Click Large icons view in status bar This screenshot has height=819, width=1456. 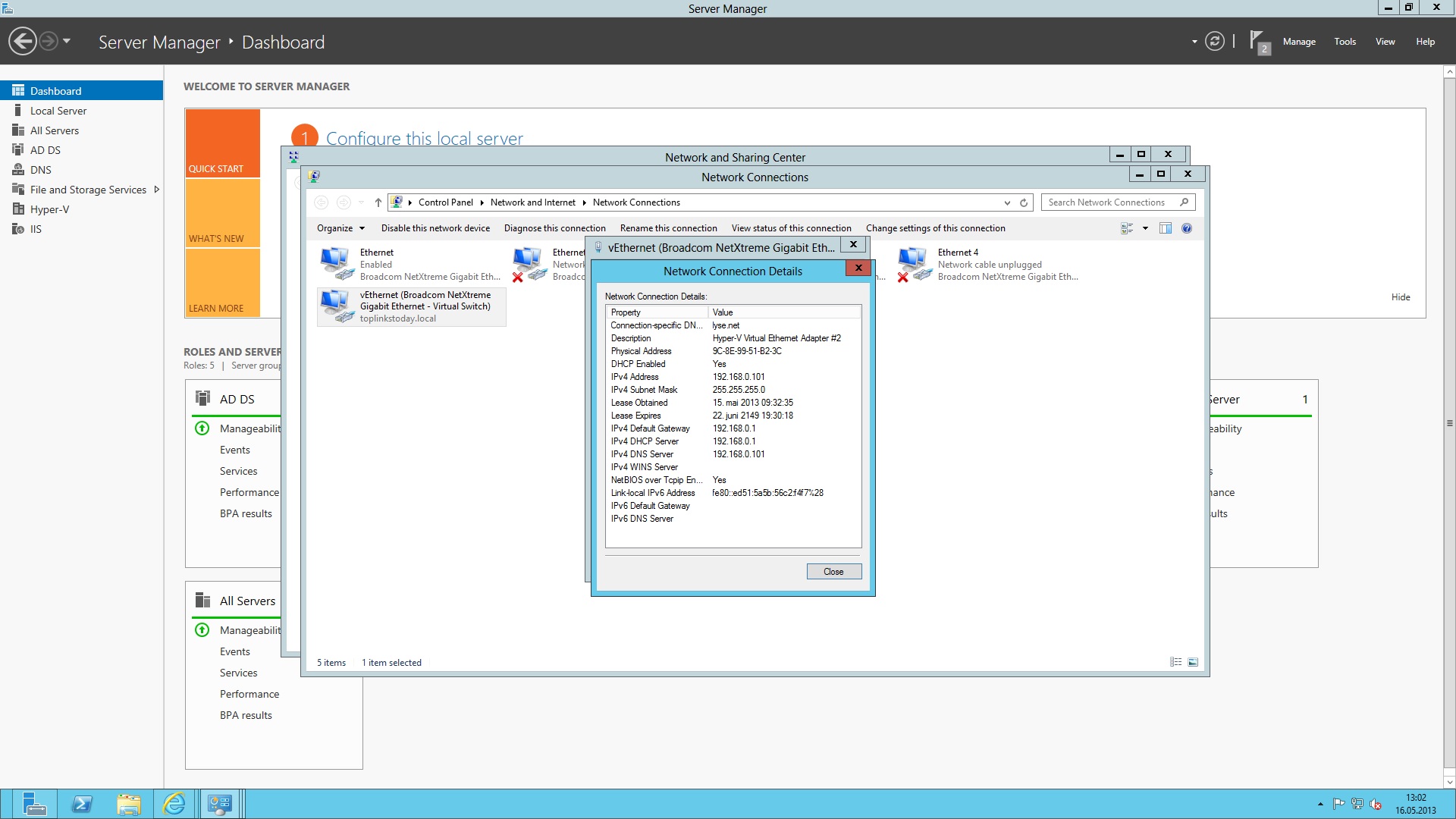point(1193,662)
